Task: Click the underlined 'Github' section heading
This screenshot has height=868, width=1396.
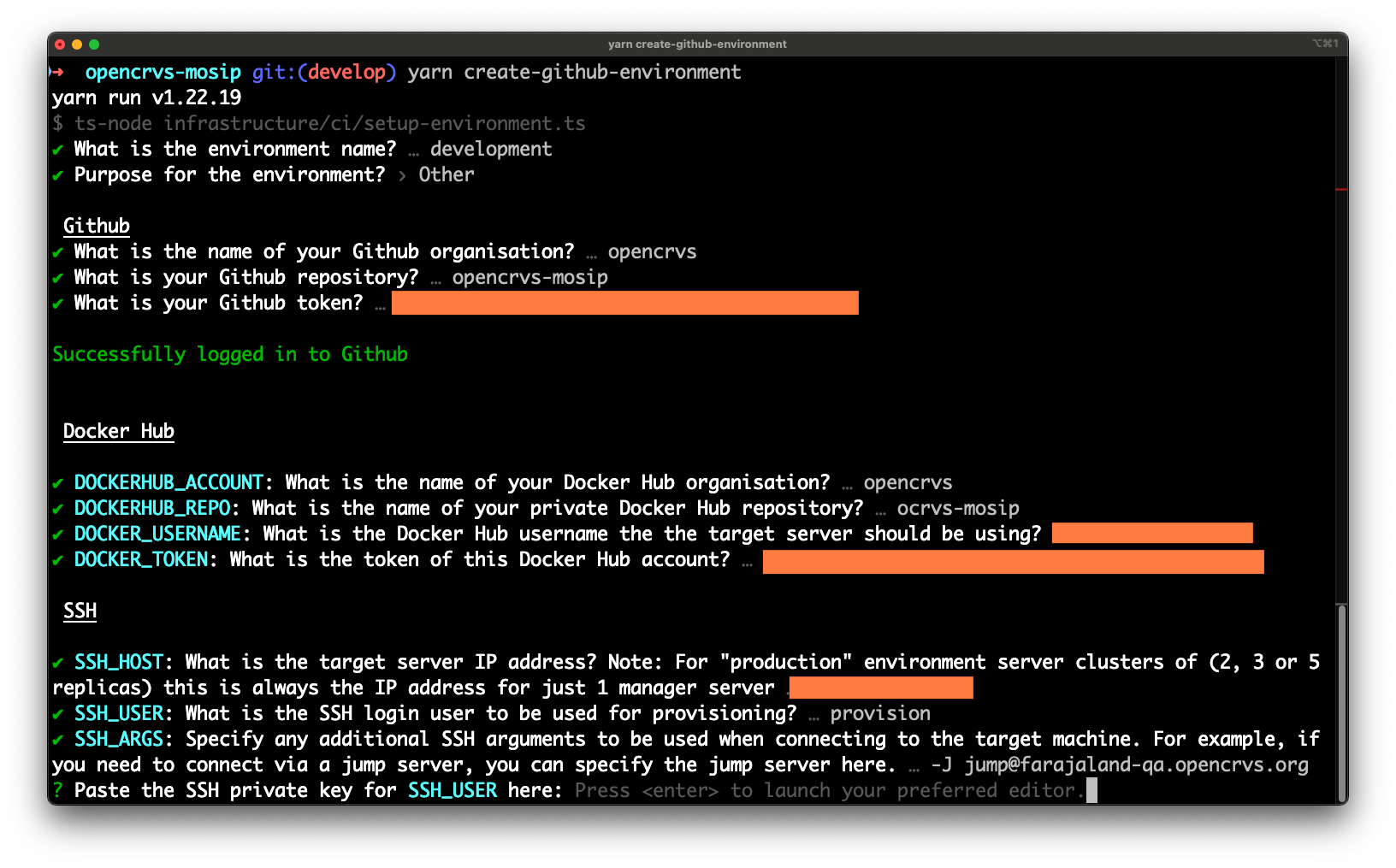Action: click(97, 226)
